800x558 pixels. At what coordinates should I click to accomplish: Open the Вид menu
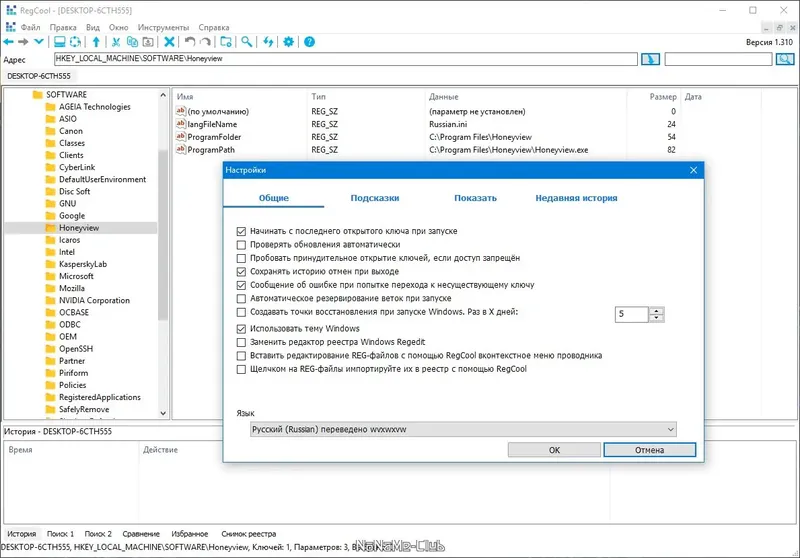pos(93,28)
